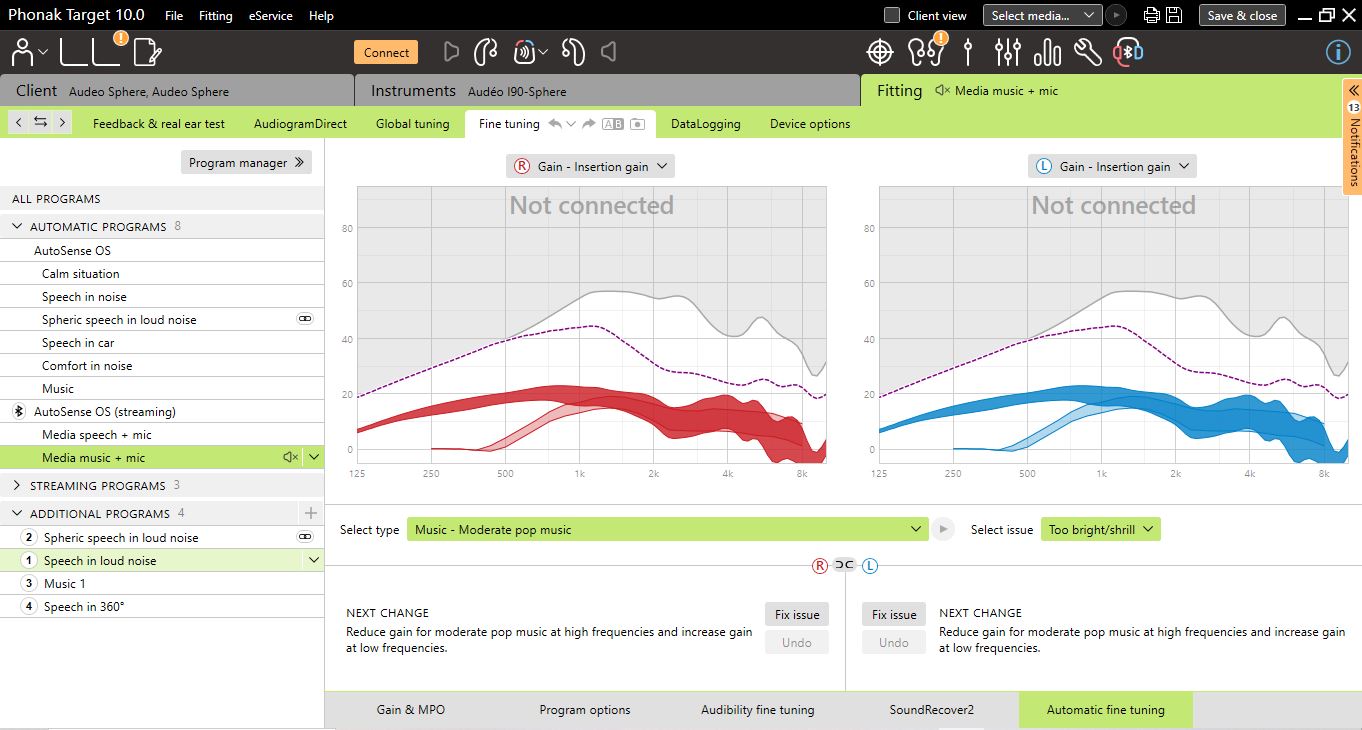Click Fix issue for right ear
Image resolution: width=1362 pixels, height=730 pixels.
[797, 615]
